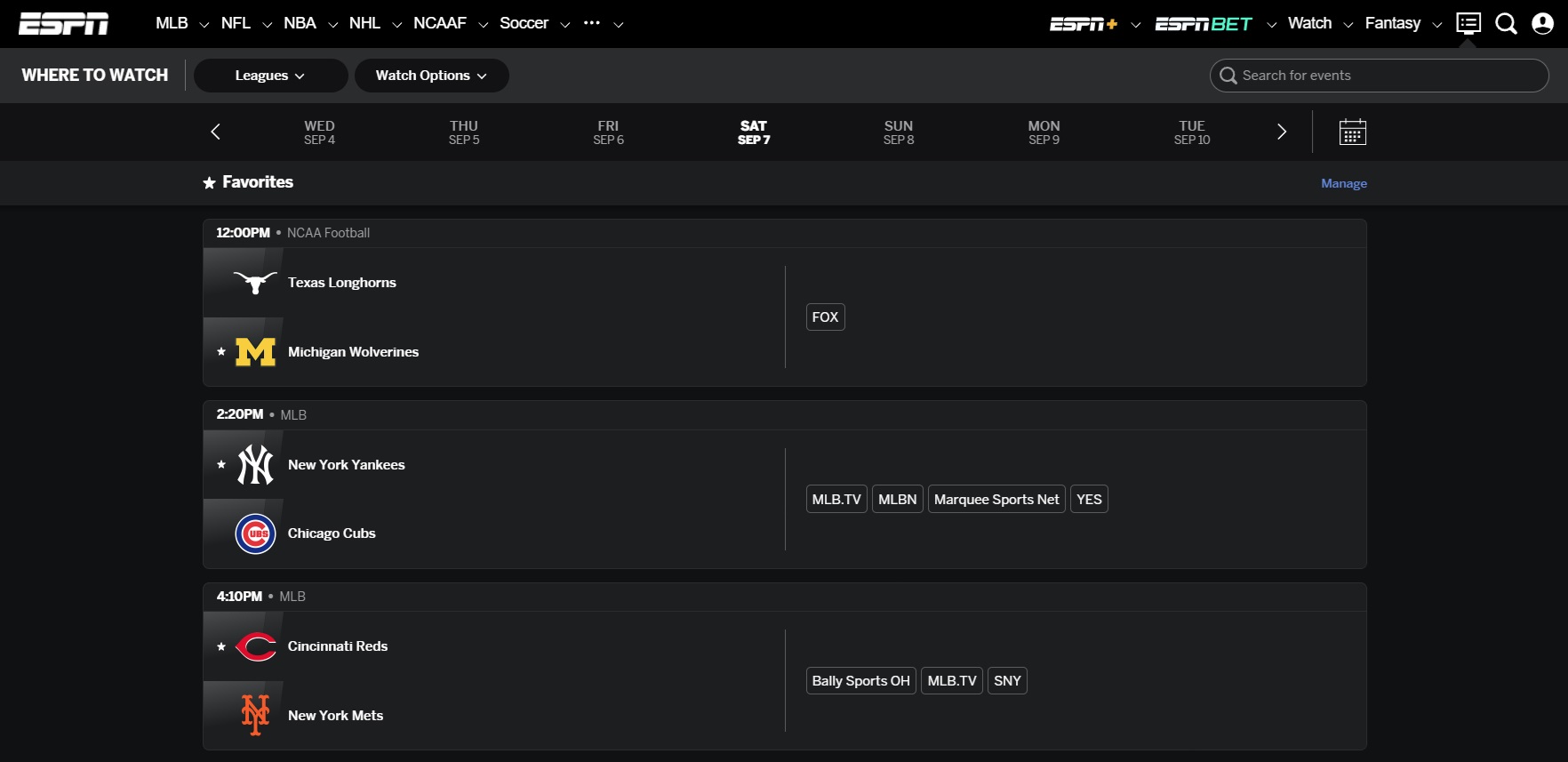The width and height of the screenshot is (1568, 762).
Task: Select the FRI SEP 6 date tab
Action: tap(608, 132)
